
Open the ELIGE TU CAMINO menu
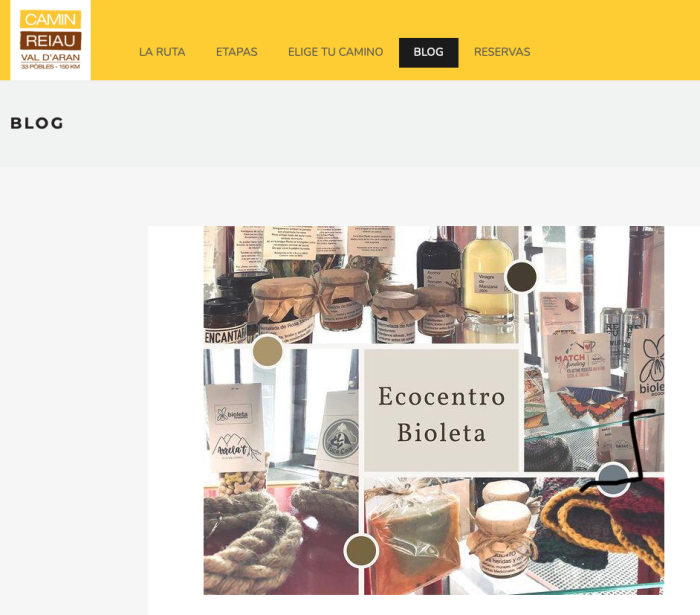pos(335,52)
